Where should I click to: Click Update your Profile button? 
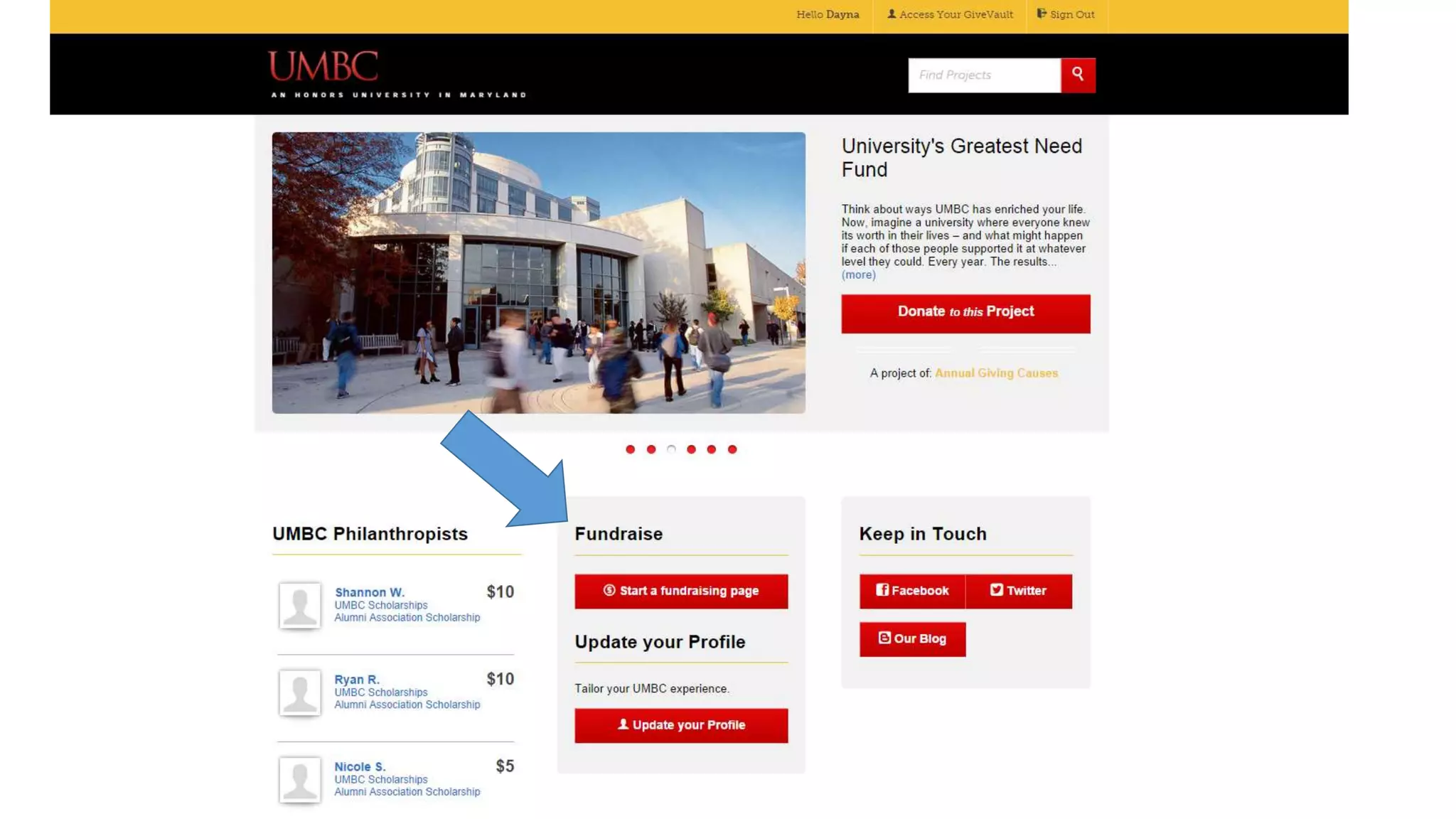click(x=681, y=725)
